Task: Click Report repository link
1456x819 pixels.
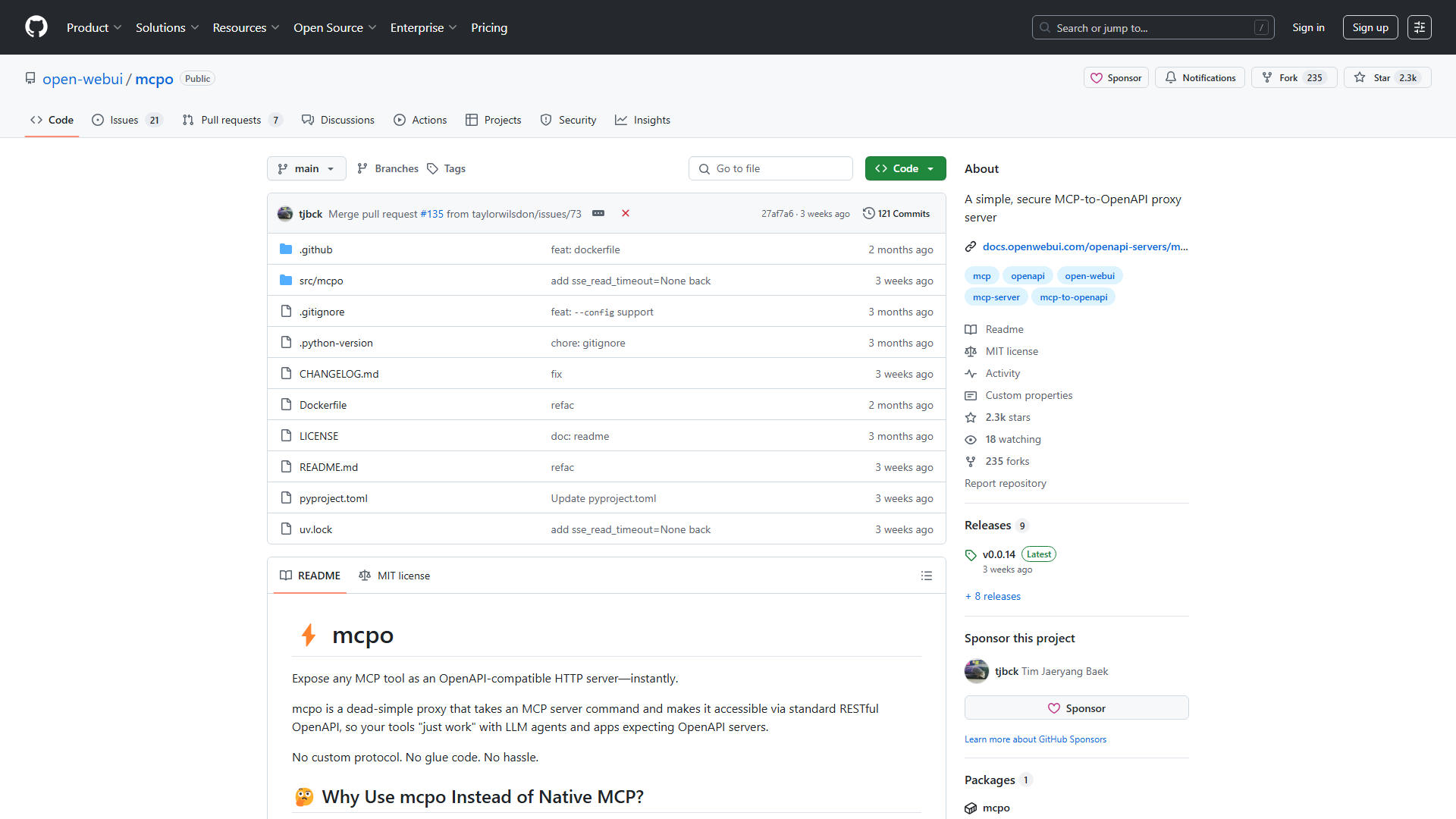Action: tap(1005, 483)
